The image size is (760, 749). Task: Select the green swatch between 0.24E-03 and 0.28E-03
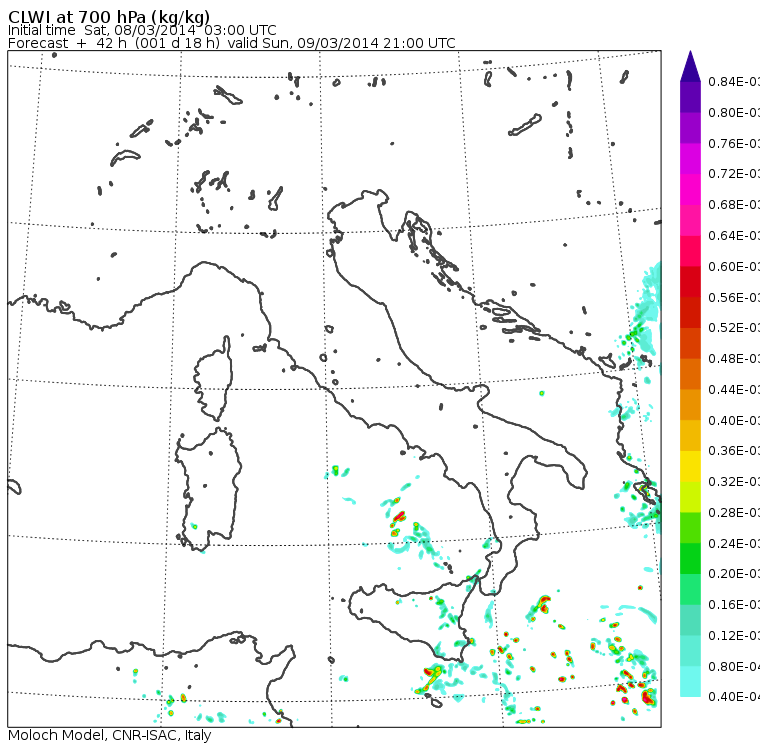click(690, 528)
